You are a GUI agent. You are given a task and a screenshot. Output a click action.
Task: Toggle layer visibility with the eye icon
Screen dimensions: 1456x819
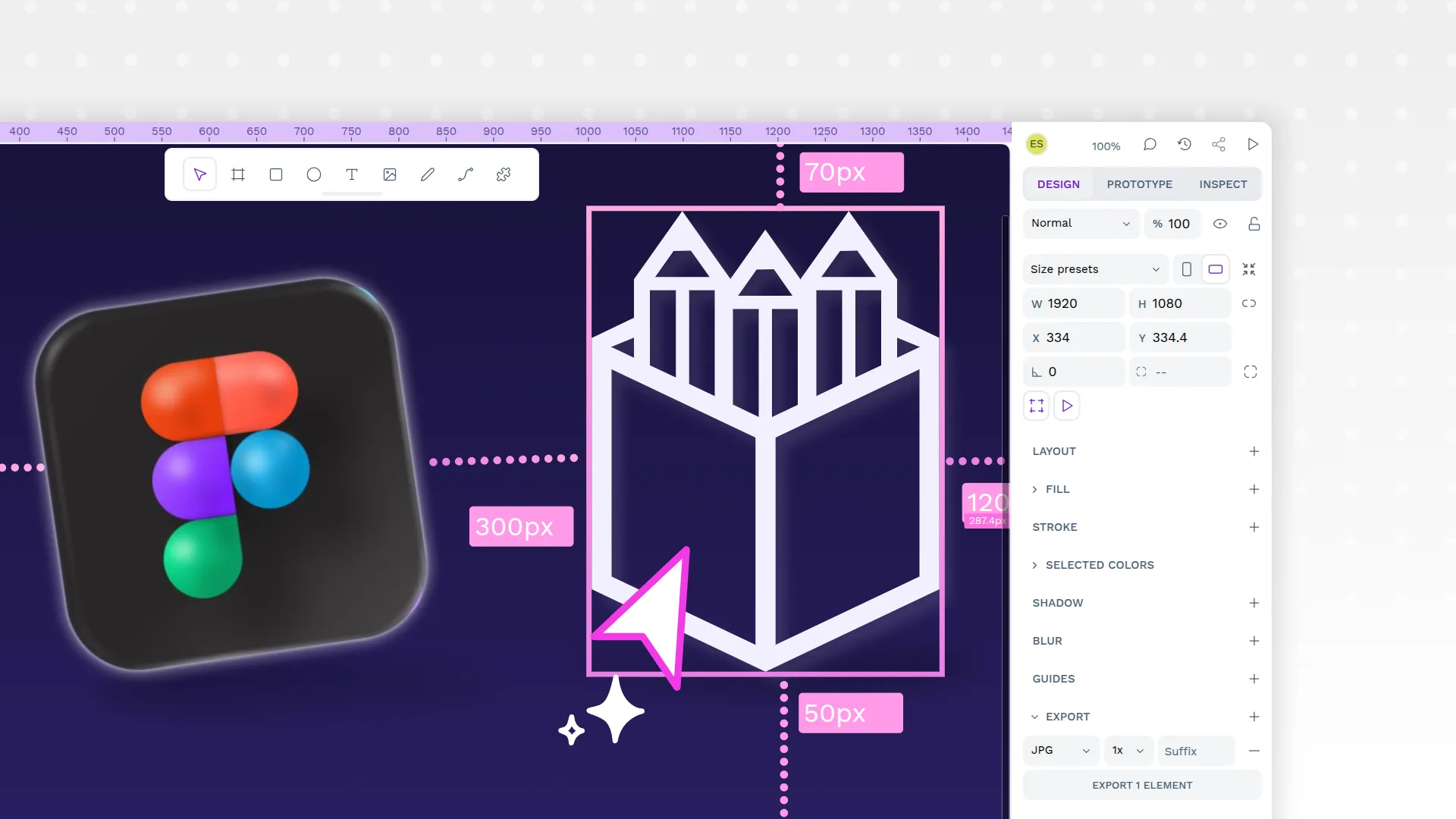(x=1220, y=224)
